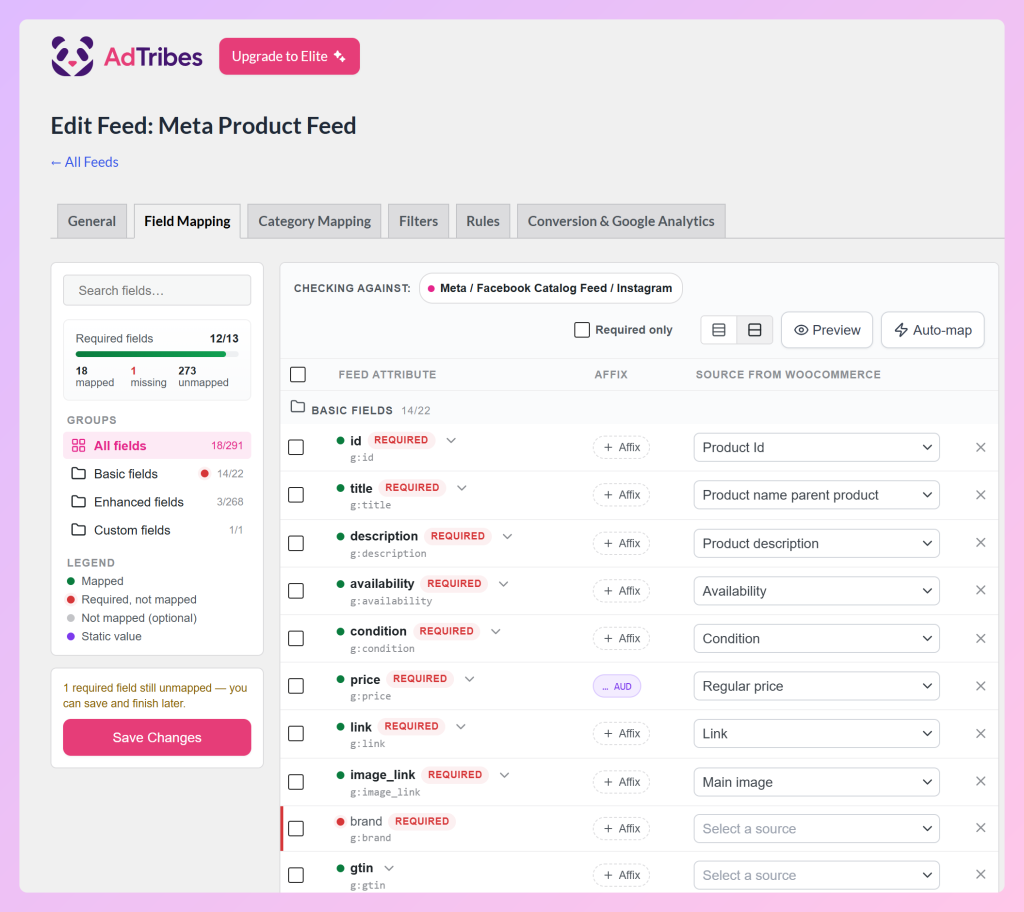Image resolution: width=1024 pixels, height=912 pixels.
Task: Add affix to the id field
Action: (x=621, y=448)
